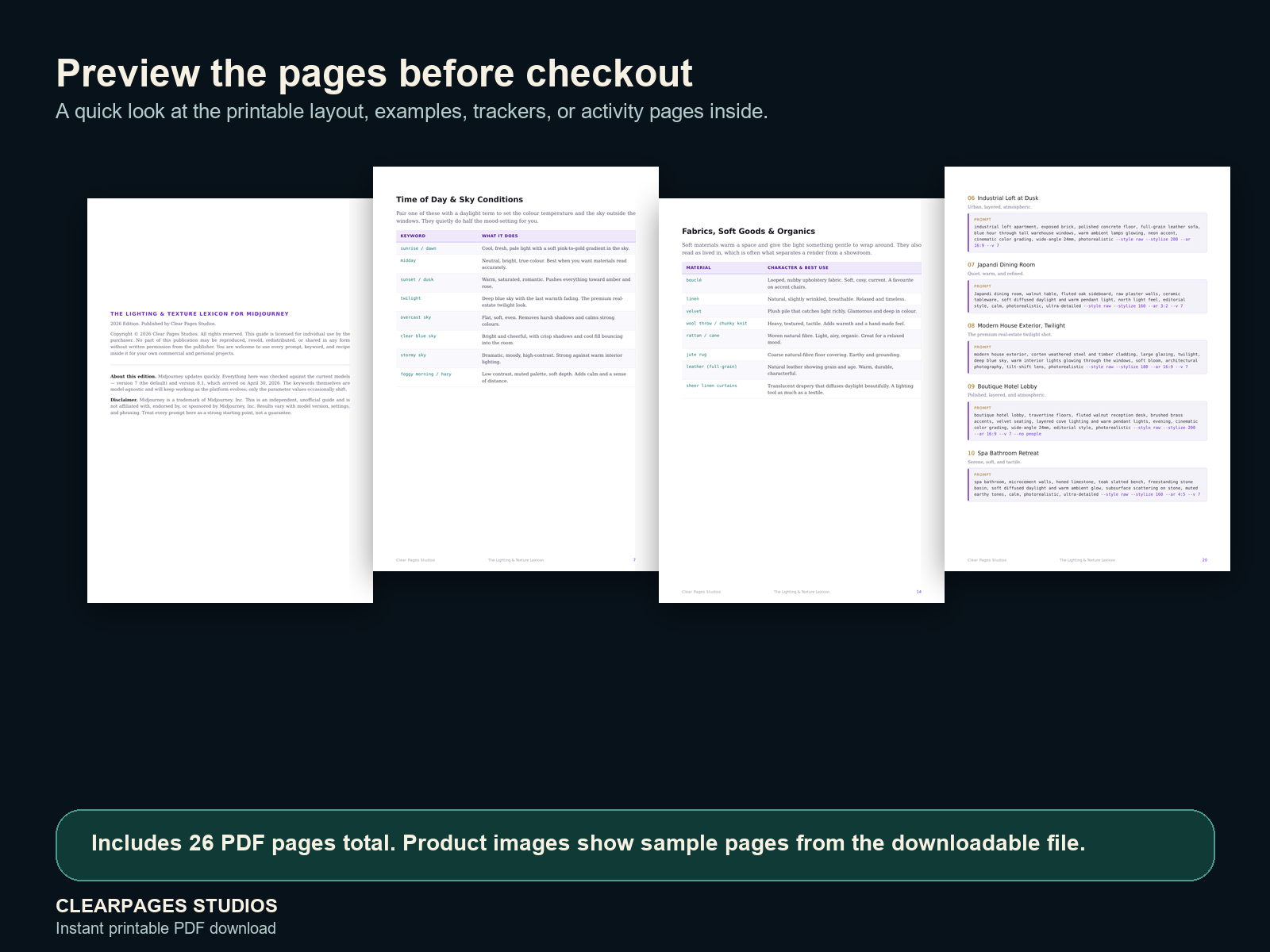Click the '06 Industrial Loft at Dusk' title
The width and height of the screenshot is (1270, 952).
1003,198
